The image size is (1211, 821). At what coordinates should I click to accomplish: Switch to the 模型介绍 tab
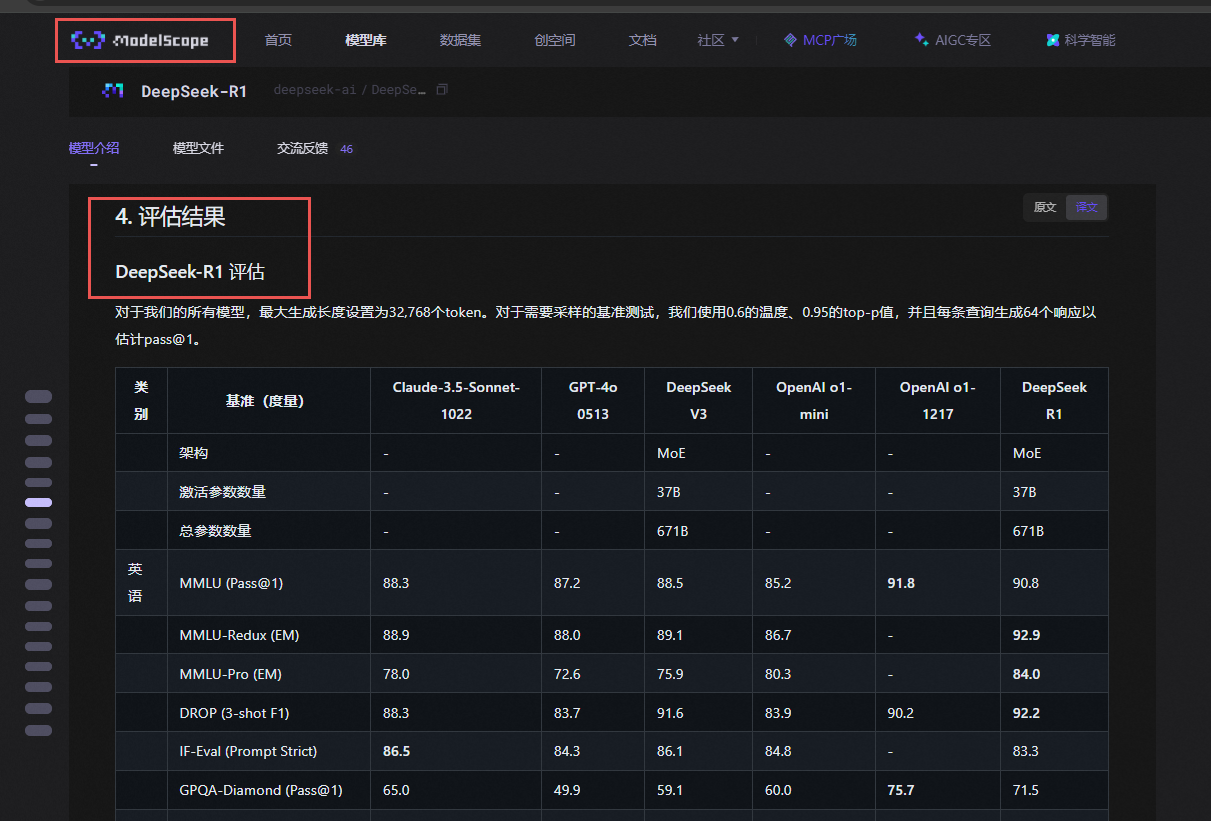click(x=94, y=148)
